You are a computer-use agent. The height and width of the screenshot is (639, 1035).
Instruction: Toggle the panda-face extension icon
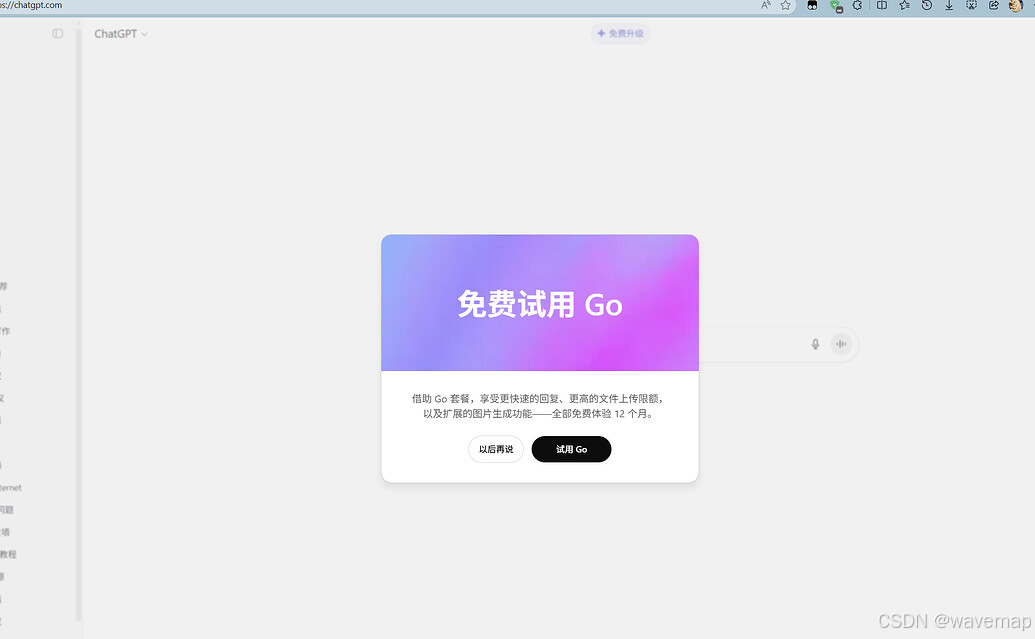[812, 6]
